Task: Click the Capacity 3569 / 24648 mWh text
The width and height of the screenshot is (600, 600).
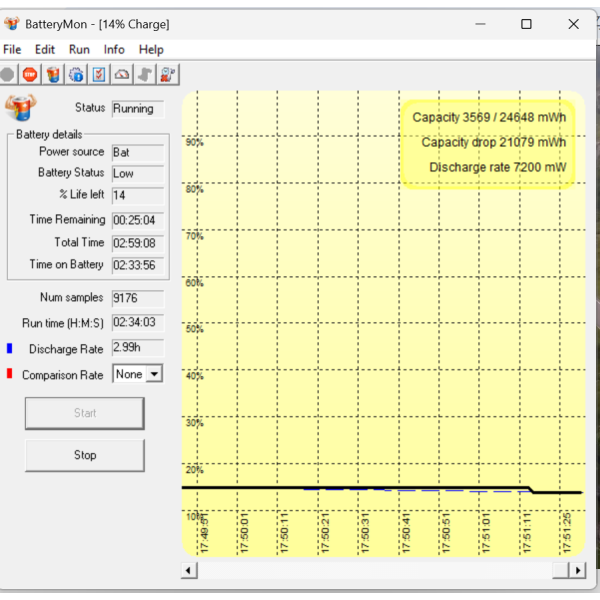Action: [489, 117]
